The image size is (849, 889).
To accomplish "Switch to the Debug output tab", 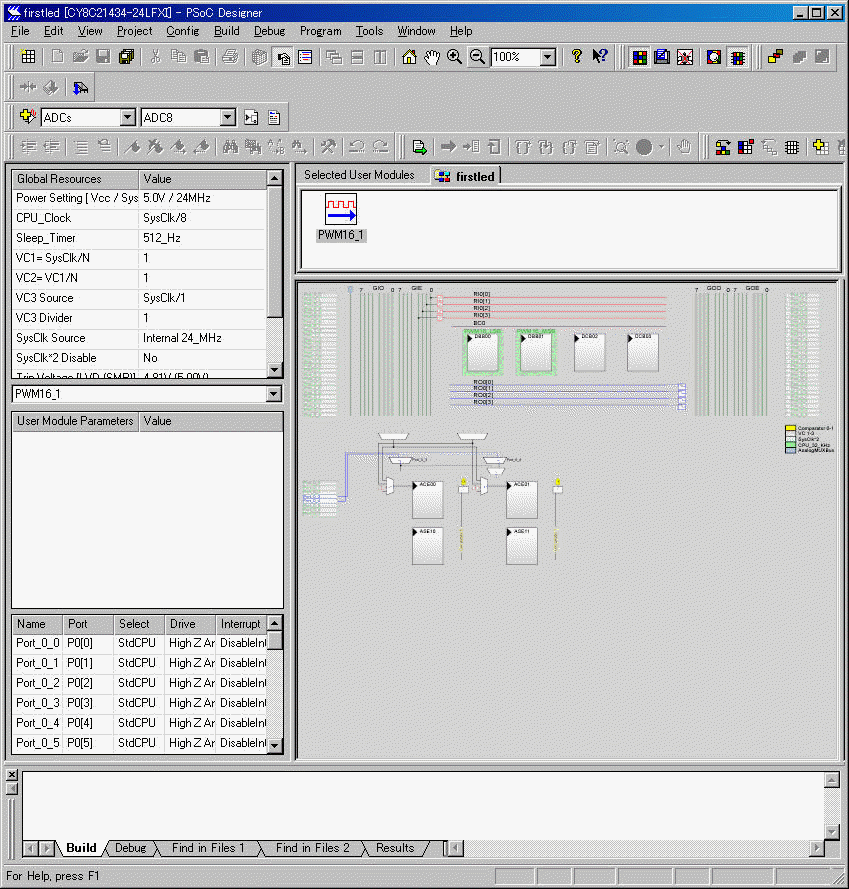I will tap(130, 848).
